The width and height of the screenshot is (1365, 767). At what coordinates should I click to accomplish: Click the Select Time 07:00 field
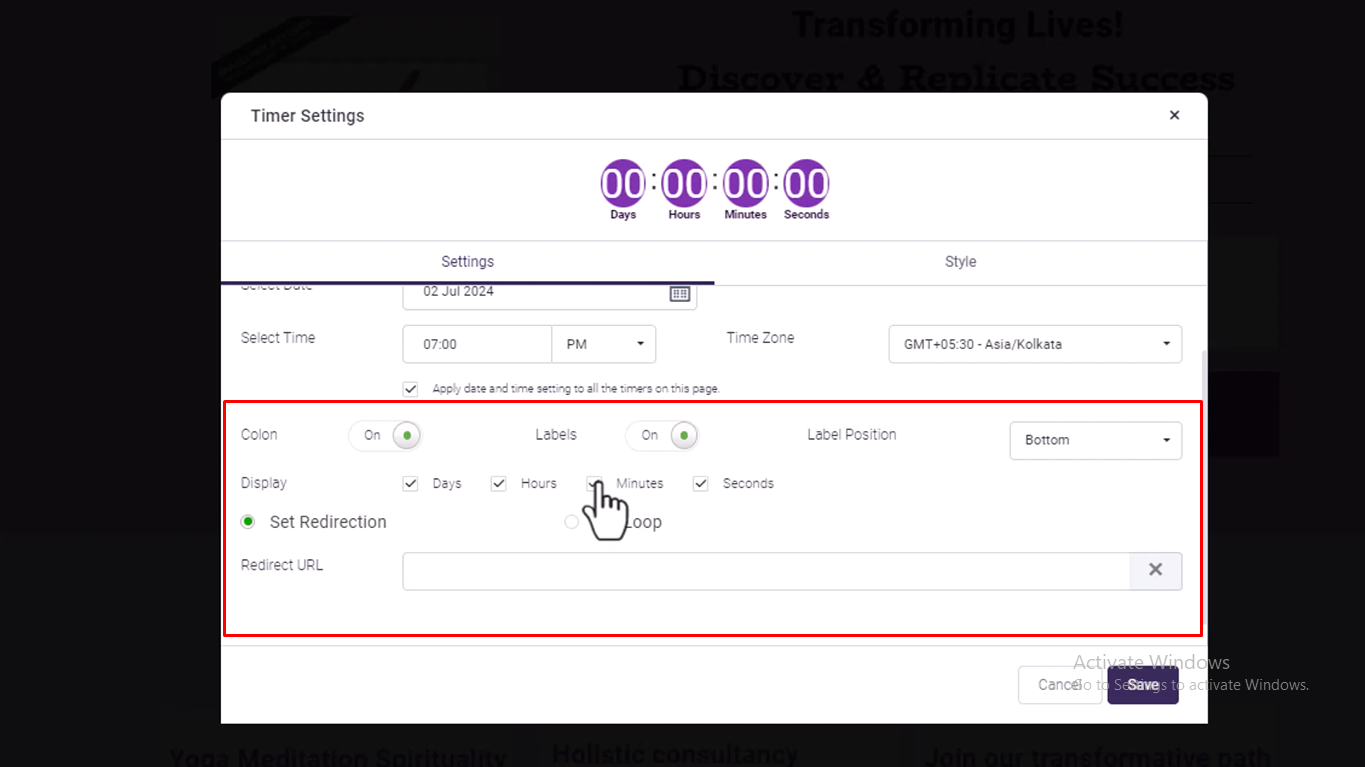point(477,344)
